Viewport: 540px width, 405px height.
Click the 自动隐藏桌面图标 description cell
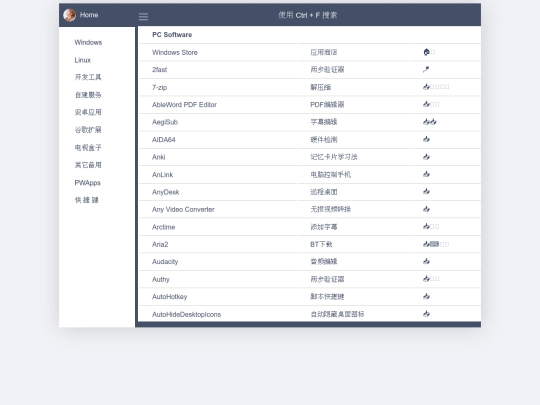[337, 314]
